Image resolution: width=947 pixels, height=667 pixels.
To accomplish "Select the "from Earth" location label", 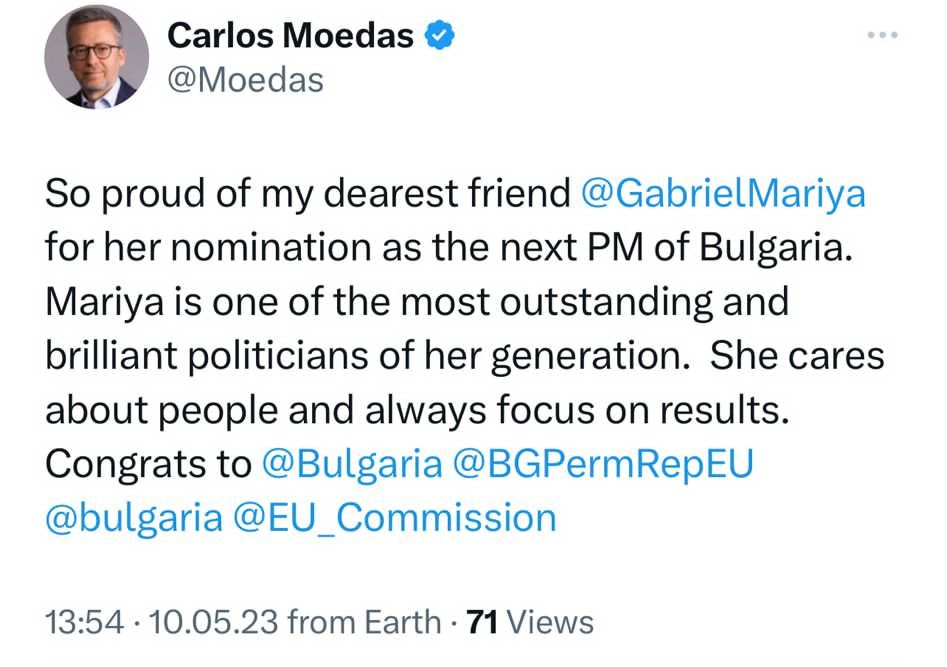I will 364,622.
